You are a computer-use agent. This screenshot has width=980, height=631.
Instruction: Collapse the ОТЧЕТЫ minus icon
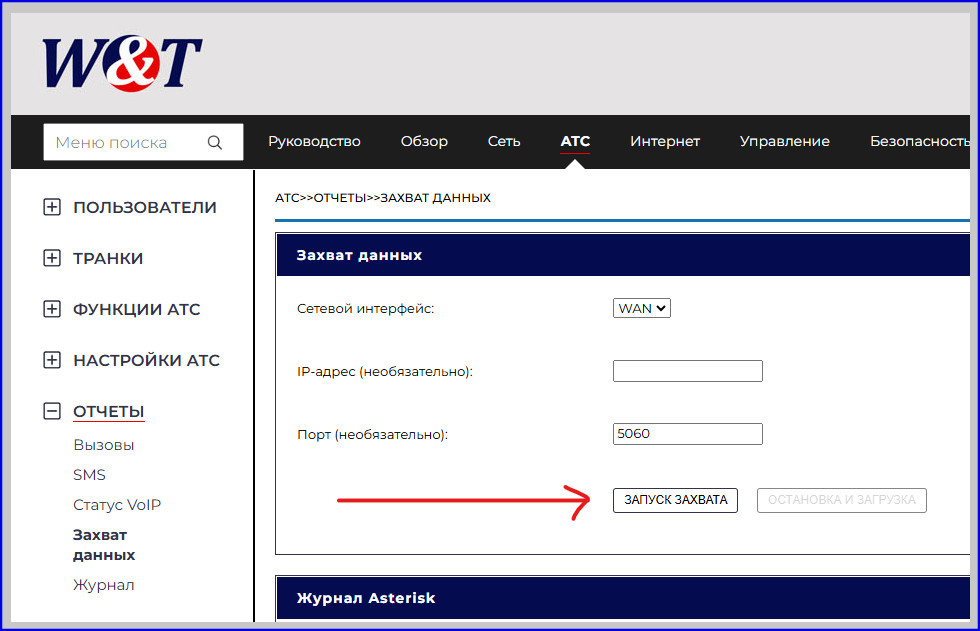tap(52, 411)
